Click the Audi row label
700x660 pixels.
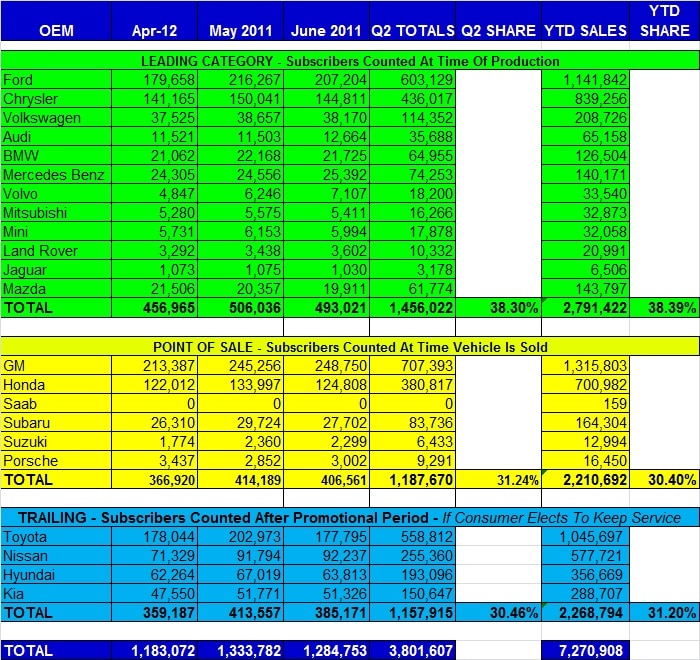point(17,137)
